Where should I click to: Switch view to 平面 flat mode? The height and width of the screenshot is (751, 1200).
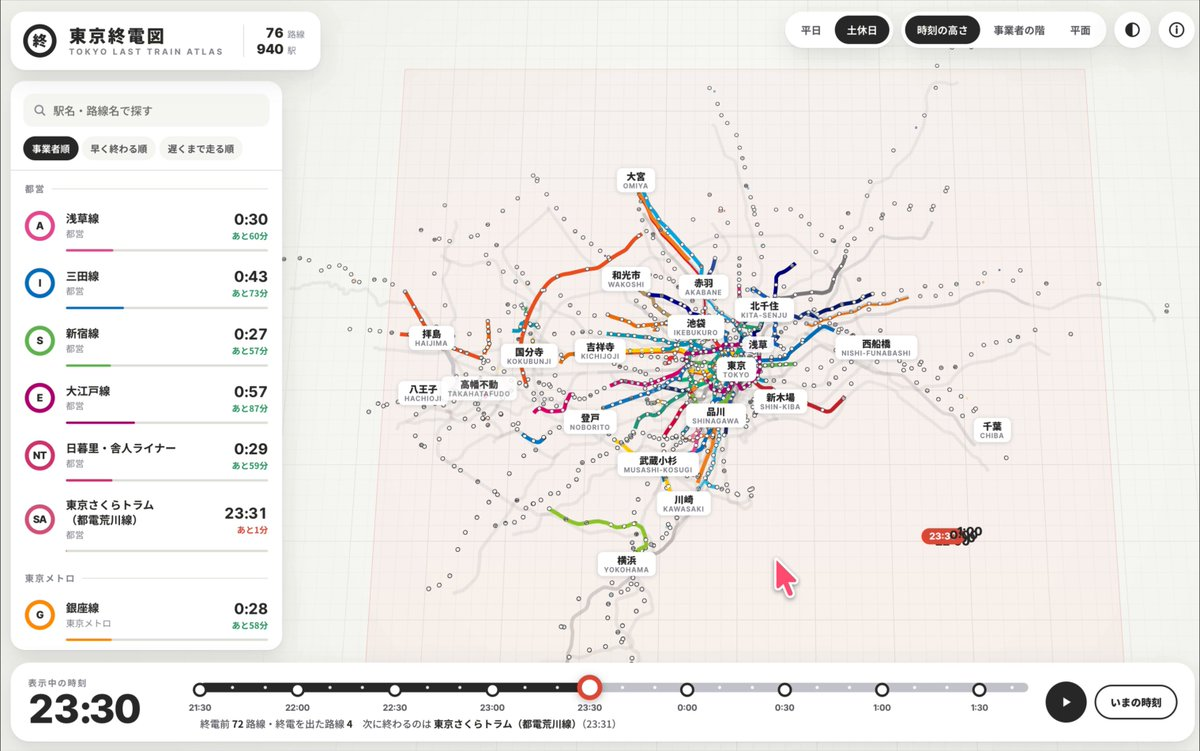(x=1080, y=30)
